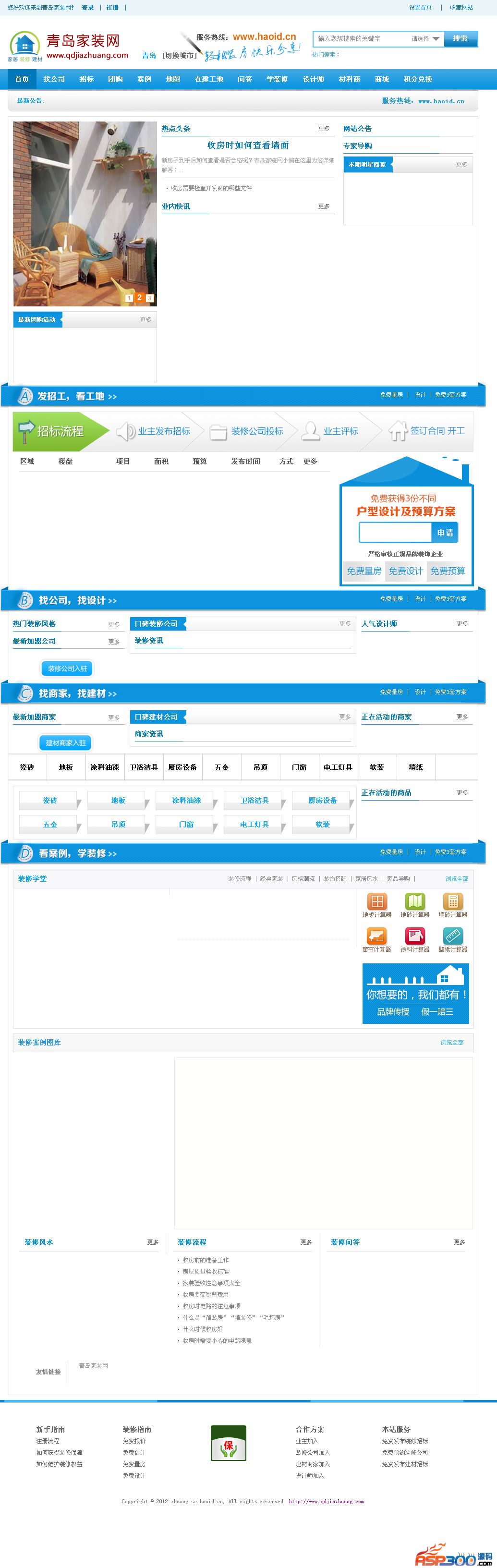Open 更多 next to 热点头条
Screen dimensions: 497x1568
pos(324,128)
